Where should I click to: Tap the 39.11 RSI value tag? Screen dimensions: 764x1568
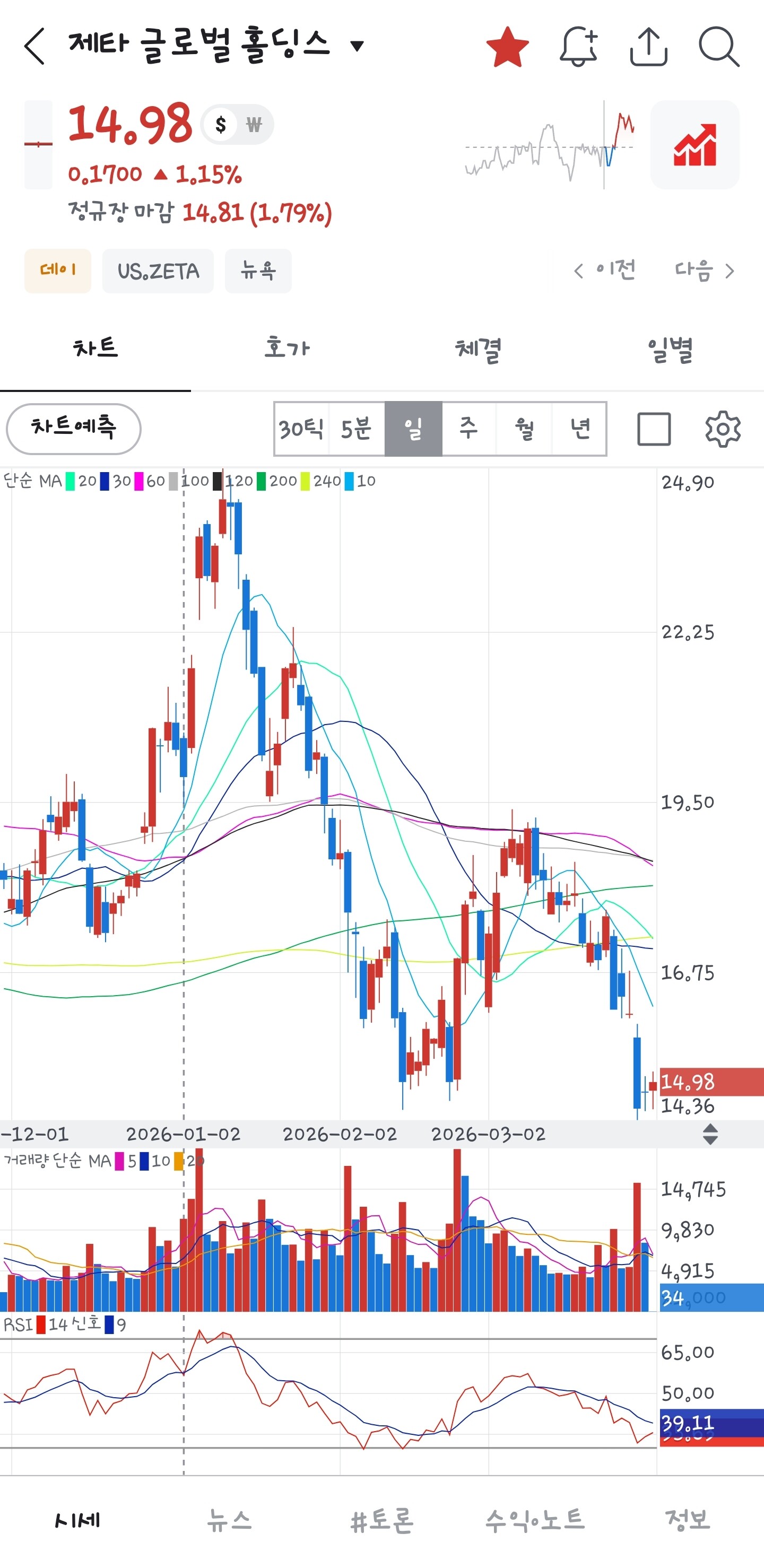(x=711, y=1423)
